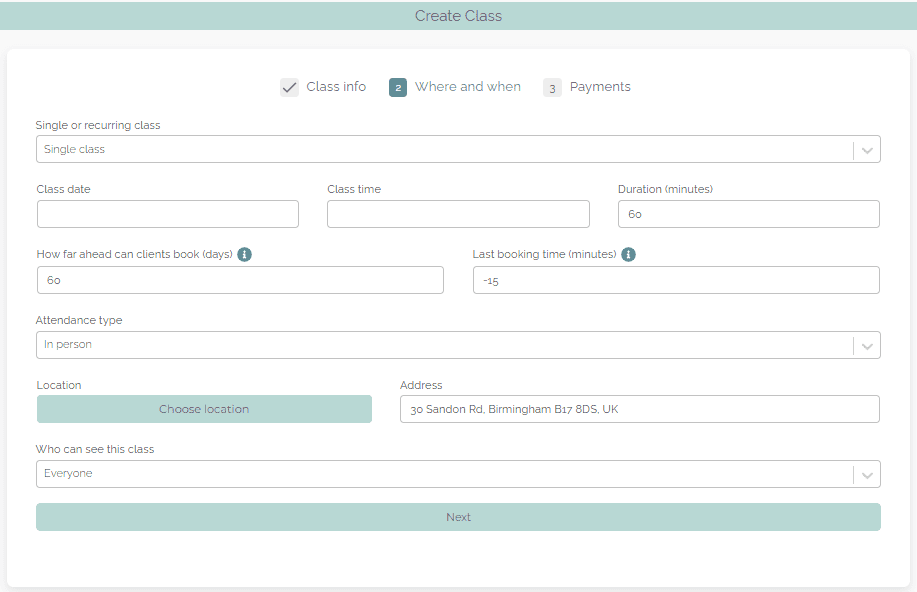
Task: Select the Duration minutes input box
Action: pyautogui.click(x=748, y=214)
